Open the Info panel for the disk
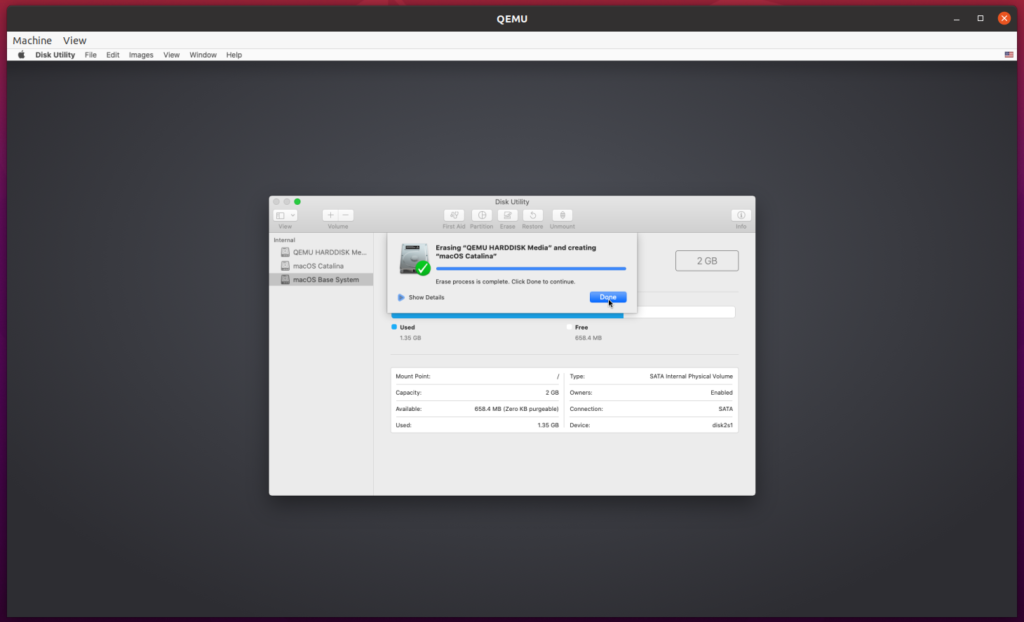 click(741, 216)
